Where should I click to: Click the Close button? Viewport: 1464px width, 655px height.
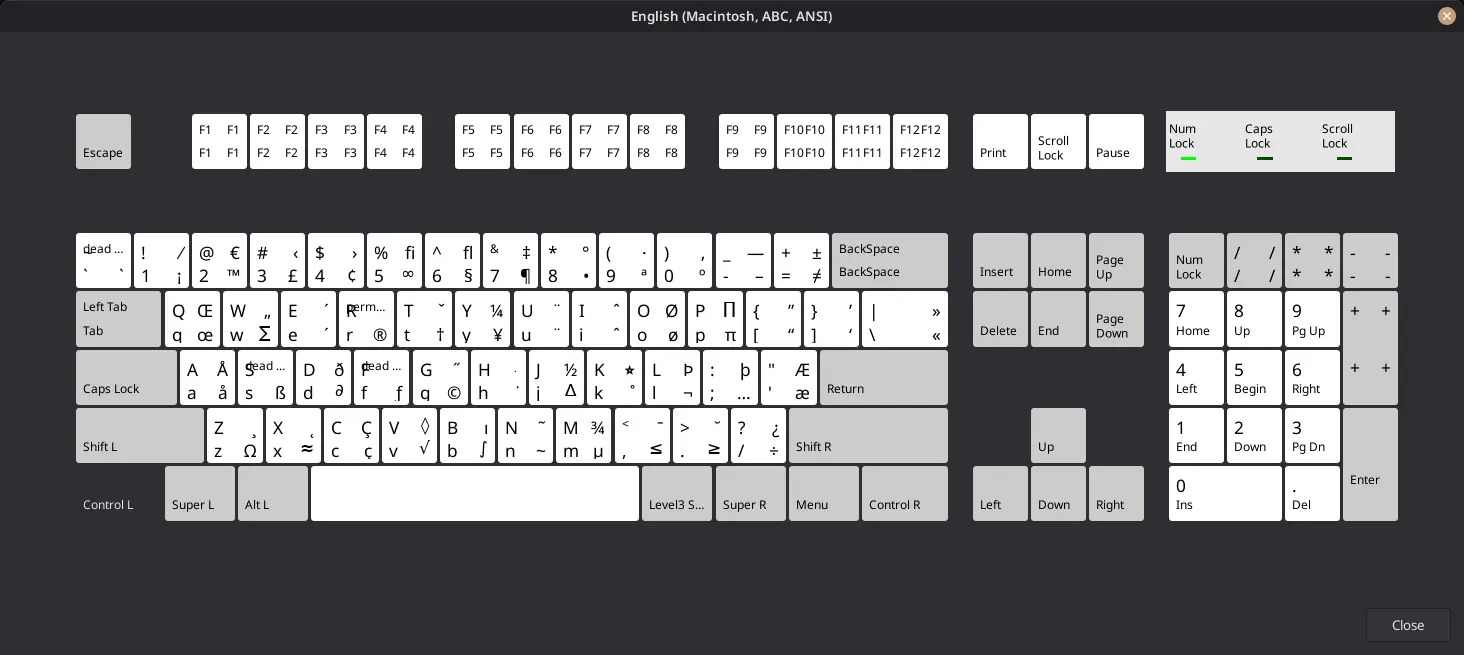pos(1408,625)
